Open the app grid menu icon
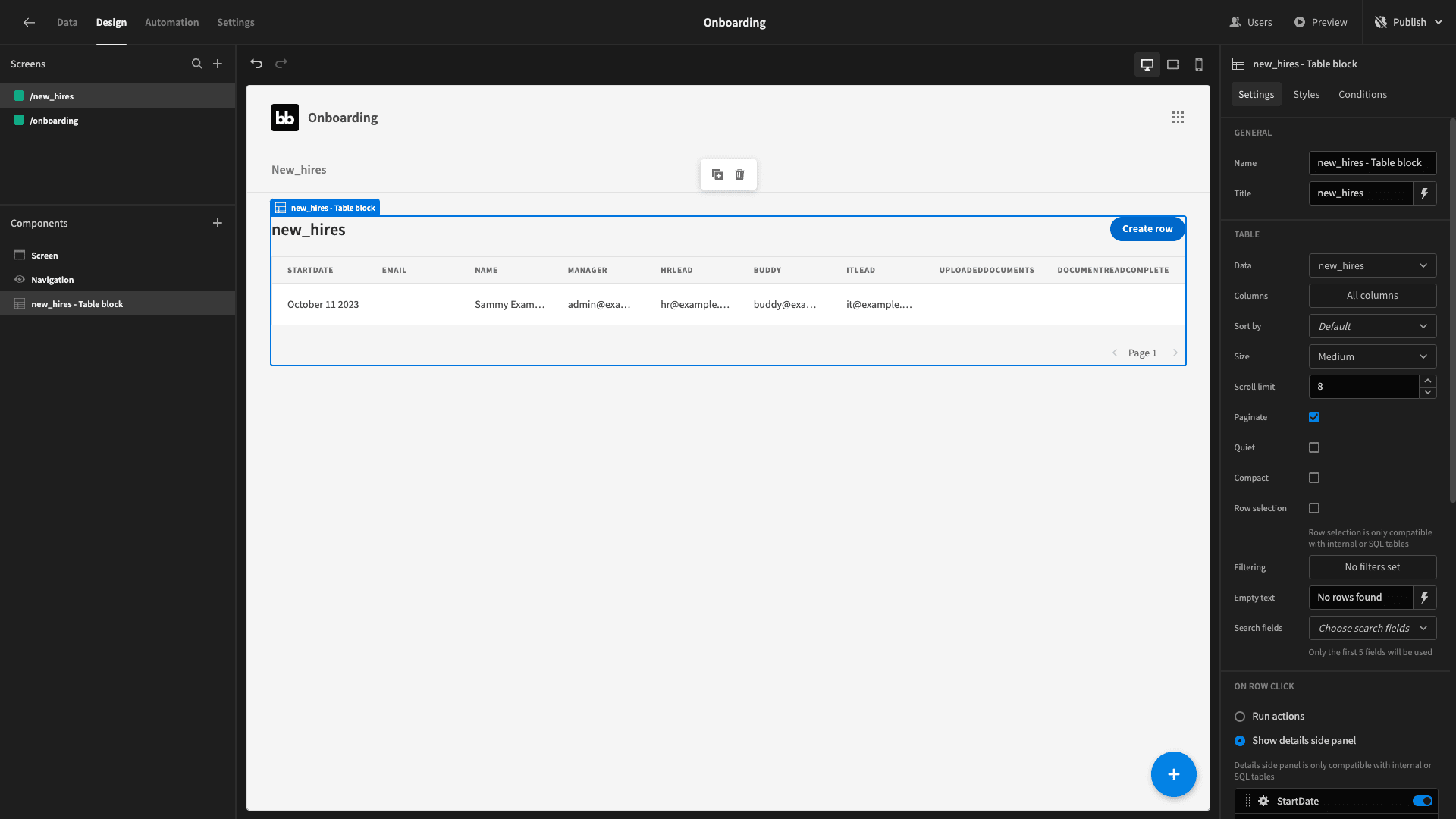The width and height of the screenshot is (1456, 819). pos(1178,118)
